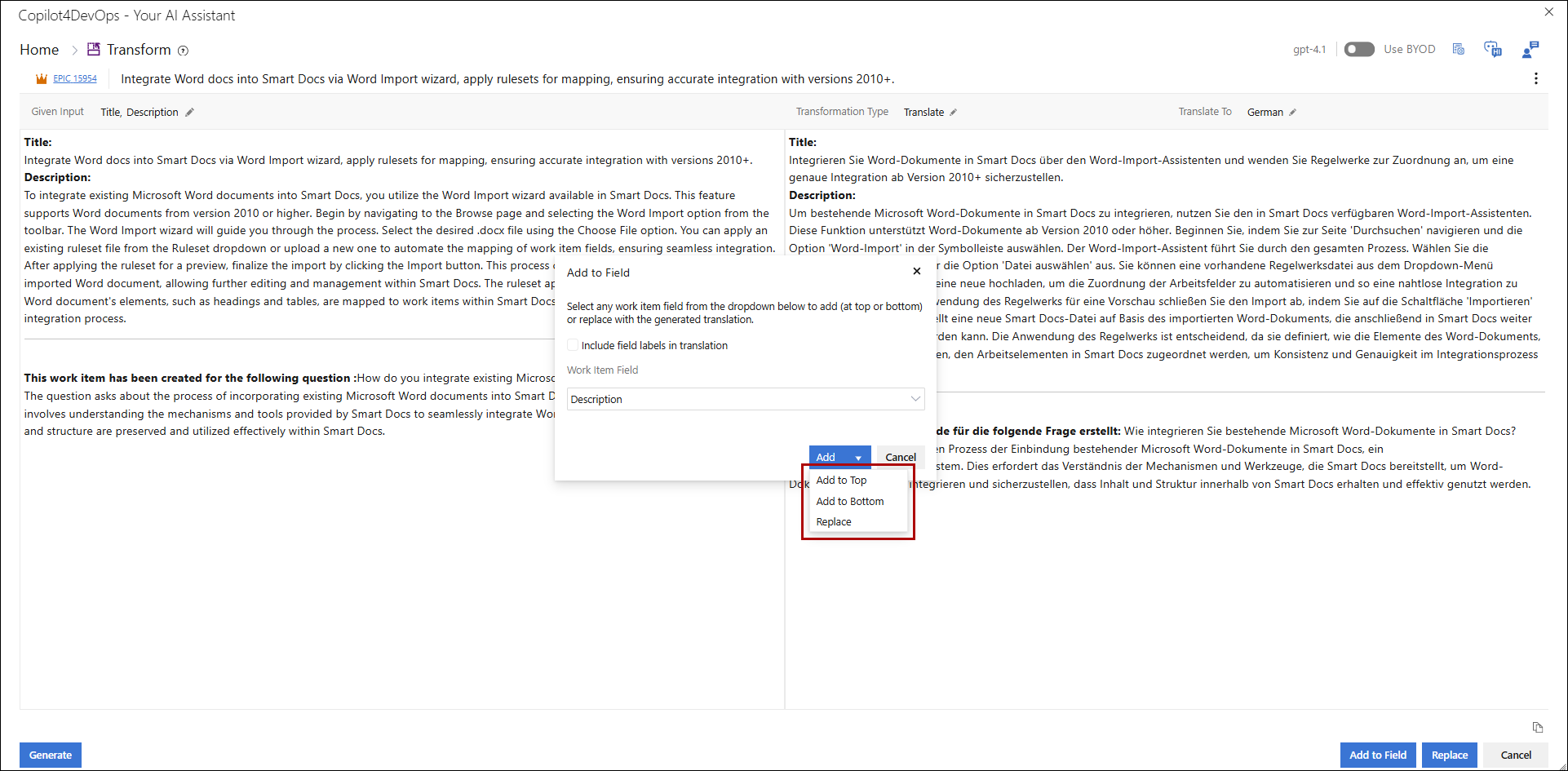Viewport: 1568px width, 771px height.
Task: Click the user feedback chat icon
Action: click(1530, 50)
